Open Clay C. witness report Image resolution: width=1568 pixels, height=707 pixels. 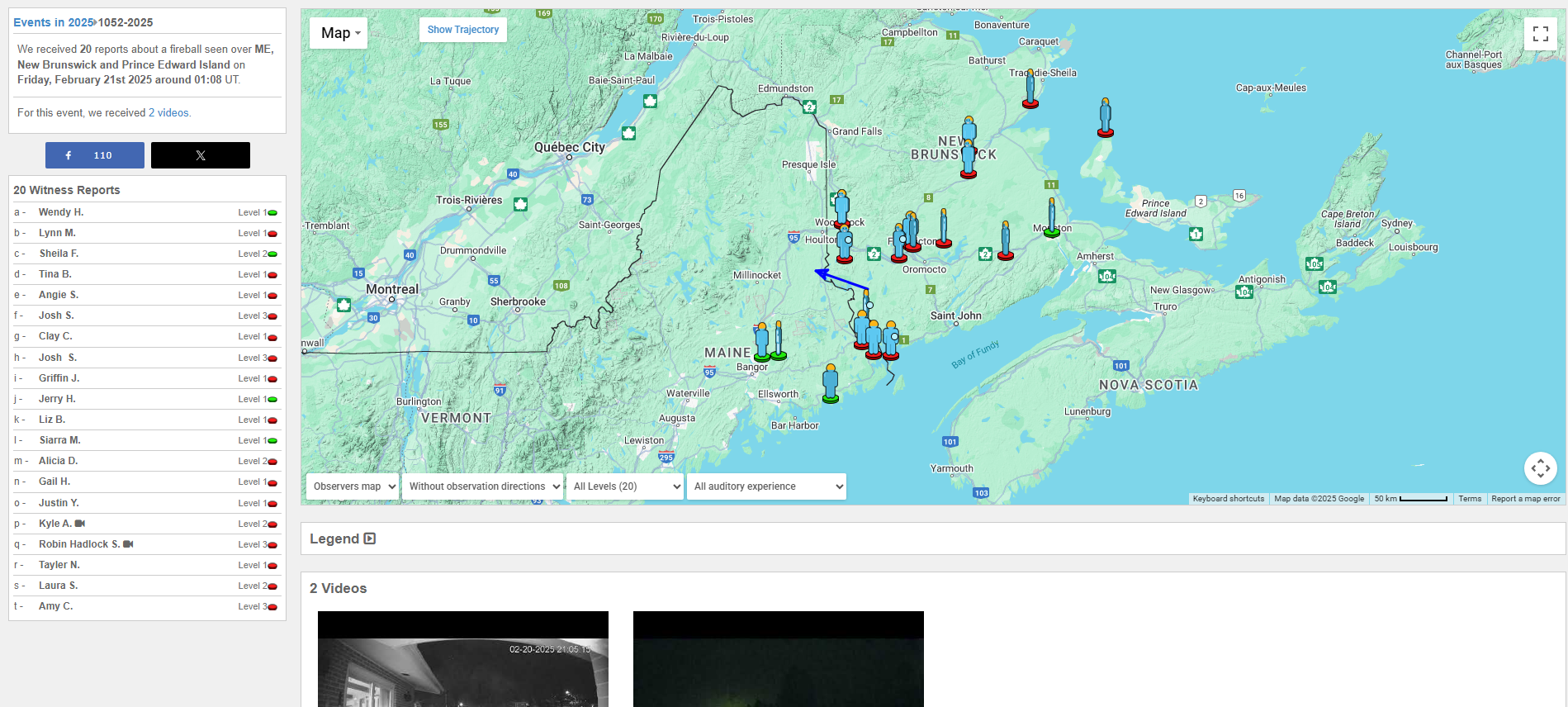coord(55,336)
